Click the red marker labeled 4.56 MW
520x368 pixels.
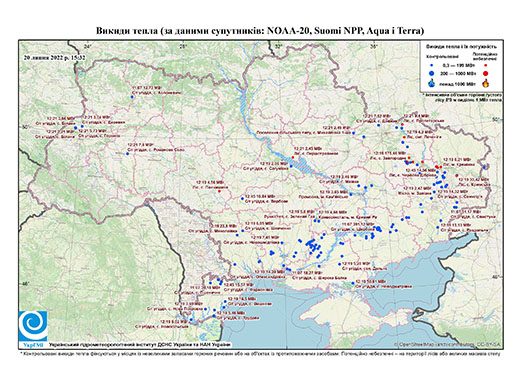coord(219,191)
